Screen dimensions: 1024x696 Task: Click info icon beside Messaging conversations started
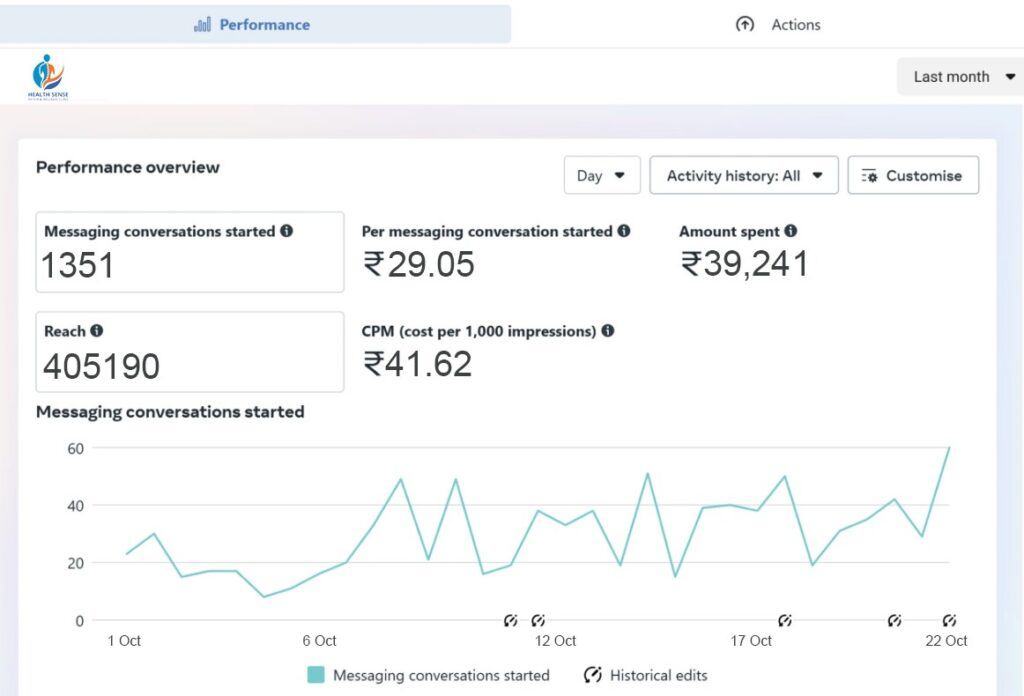pyautogui.click(x=287, y=231)
